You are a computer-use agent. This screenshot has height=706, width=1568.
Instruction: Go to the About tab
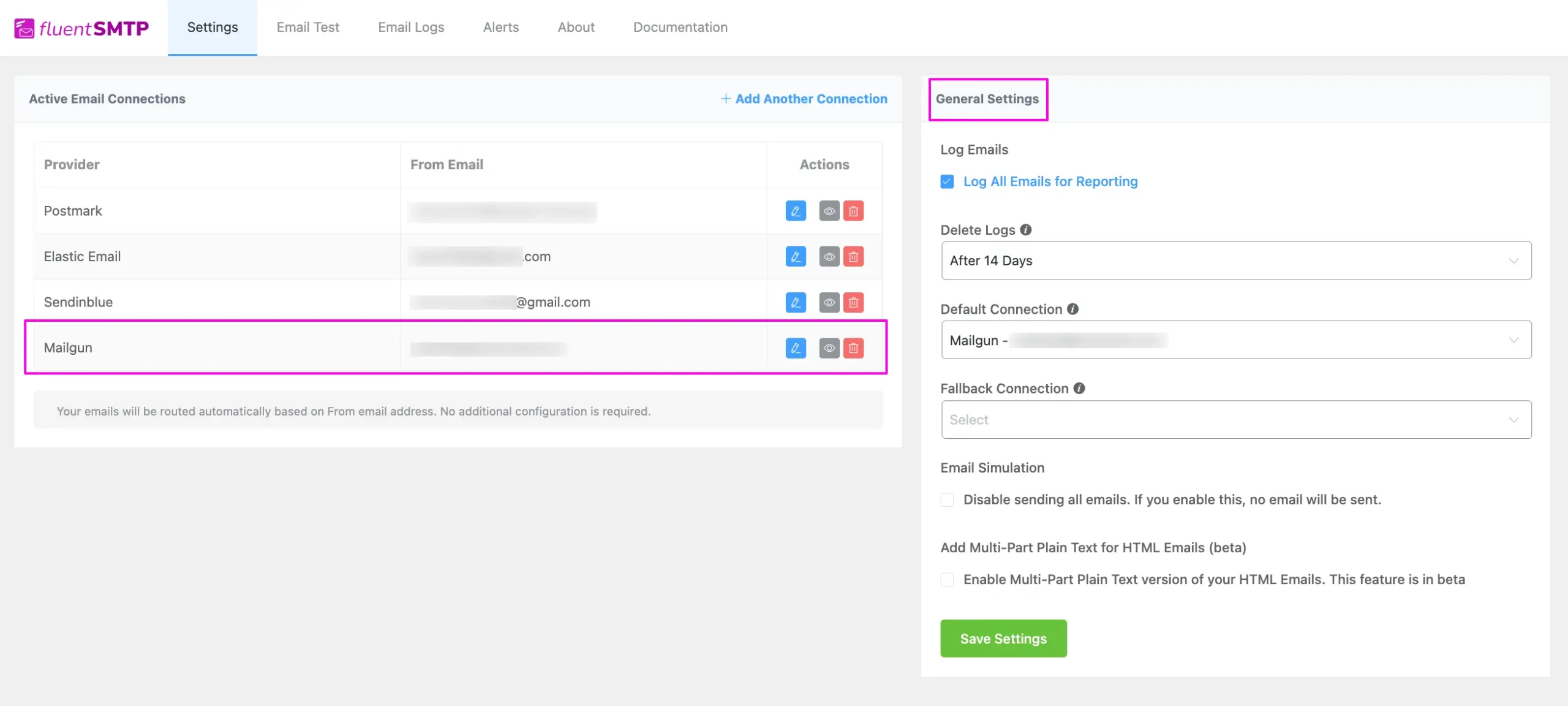pyautogui.click(x=576, y=28)
